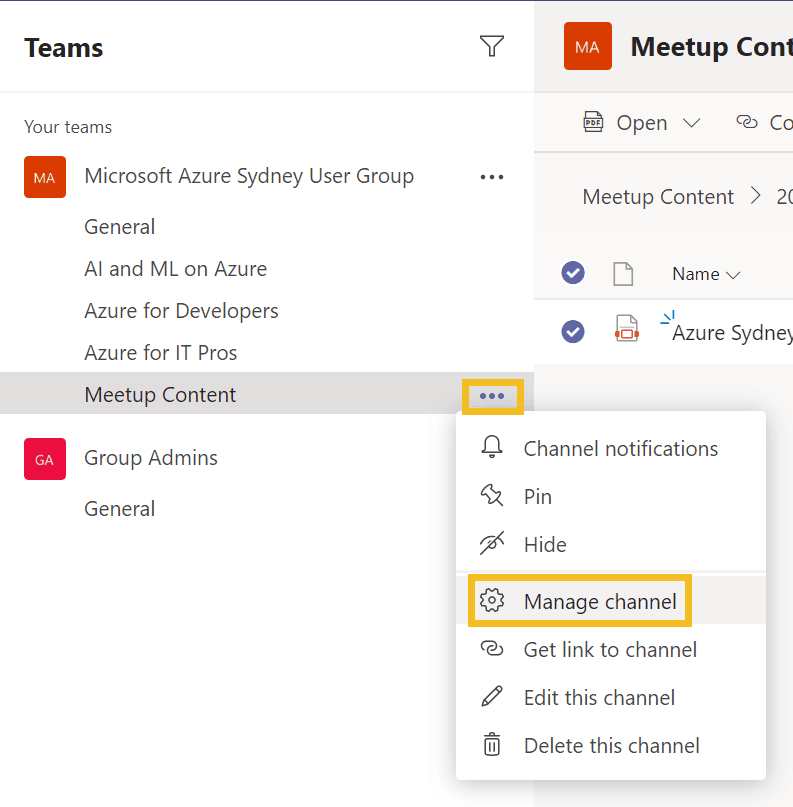The image size is (793, 807).
Task: Click the Teams heading
Action: coord(64,48)
